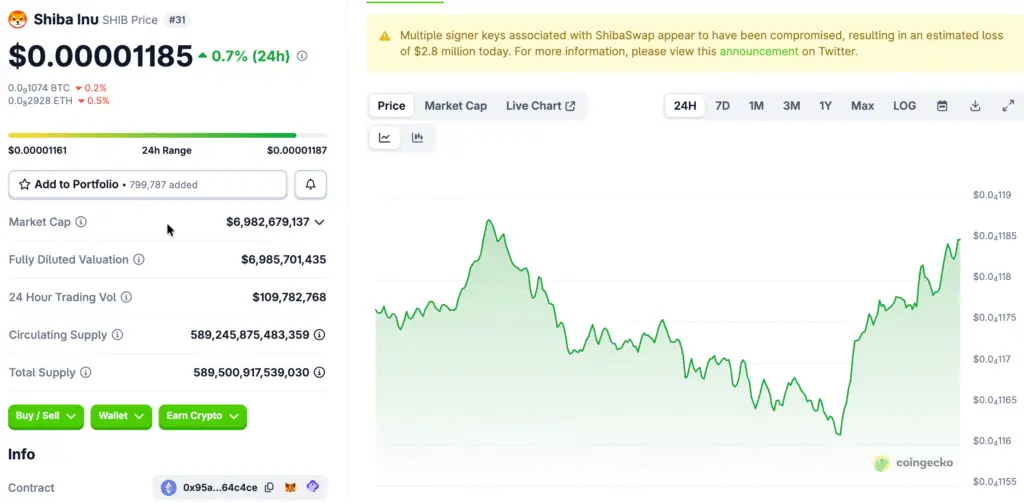1024x503 pixels.
Task: Select the line chart view icon
Action: click(385, 138)
